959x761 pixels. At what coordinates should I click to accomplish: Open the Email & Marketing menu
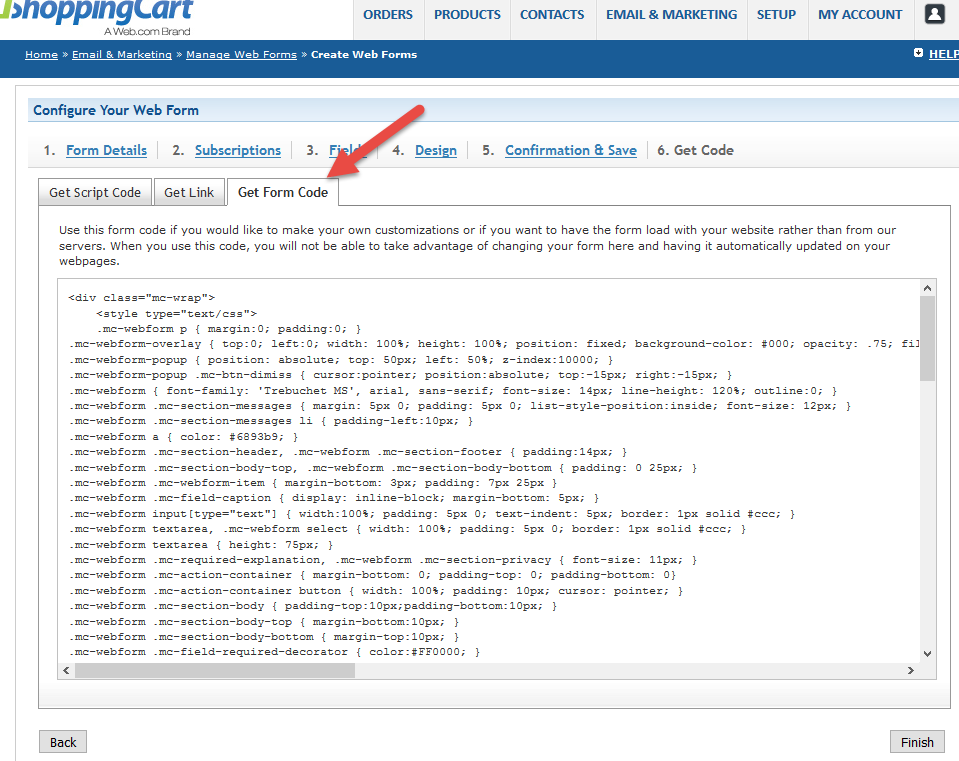671,15
